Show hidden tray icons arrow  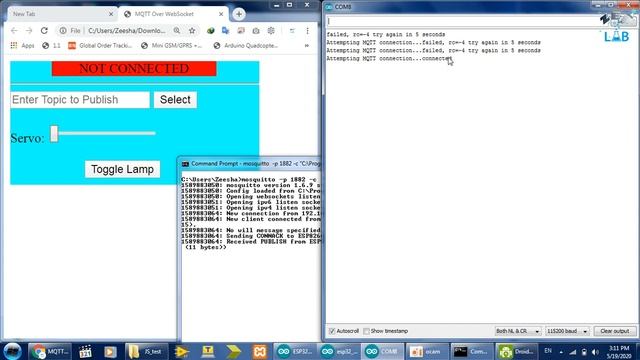point(561,352)
